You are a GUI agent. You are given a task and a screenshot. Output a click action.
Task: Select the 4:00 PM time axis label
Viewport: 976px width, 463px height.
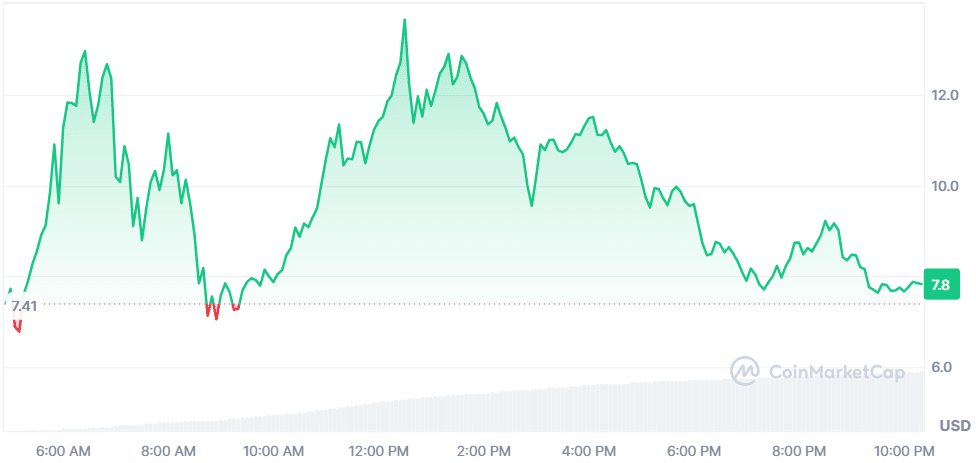point(589,449)
